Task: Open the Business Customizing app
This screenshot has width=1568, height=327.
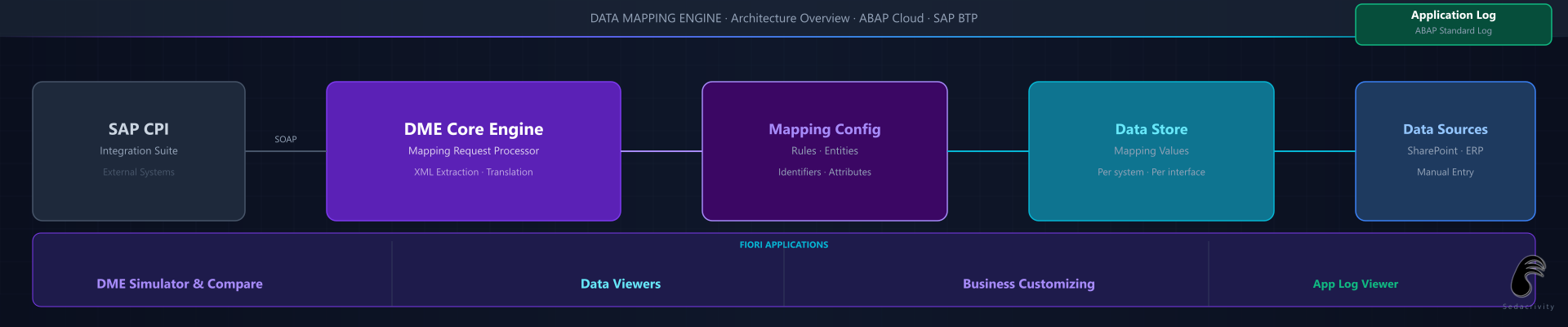Action: [1029, 284]
